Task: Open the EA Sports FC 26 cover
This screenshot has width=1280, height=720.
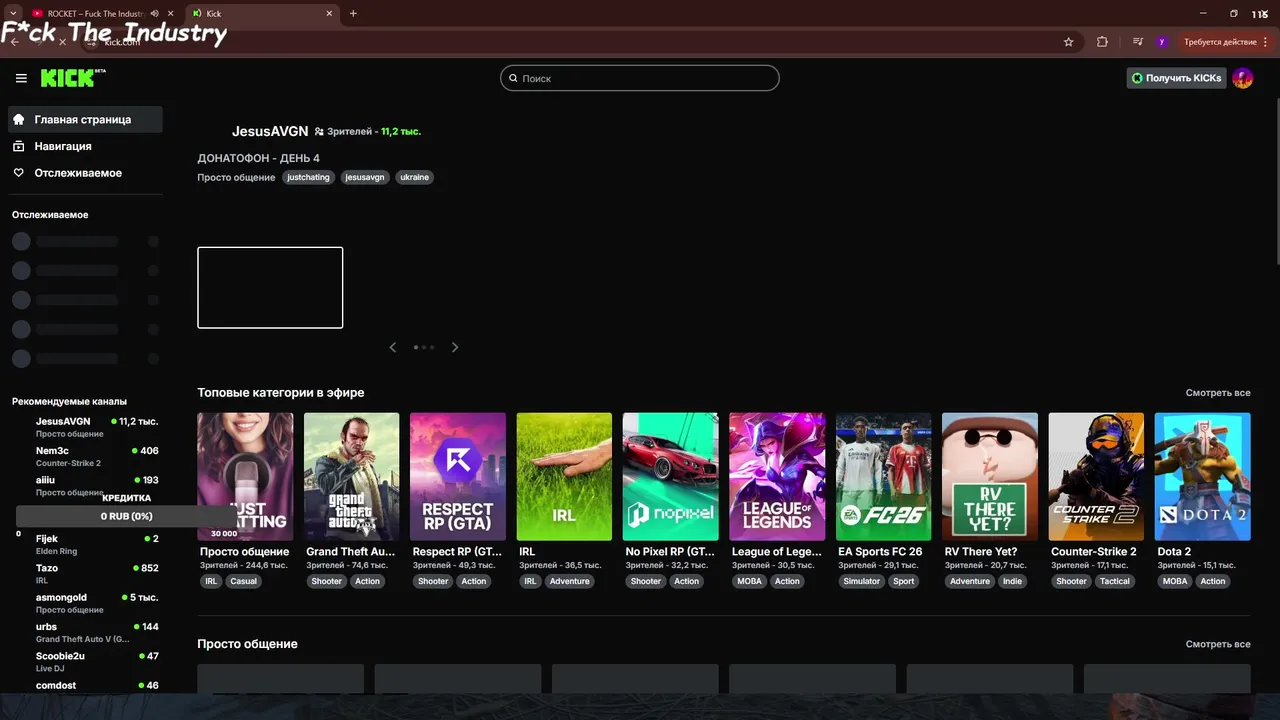Action: [x=884, y=477]
